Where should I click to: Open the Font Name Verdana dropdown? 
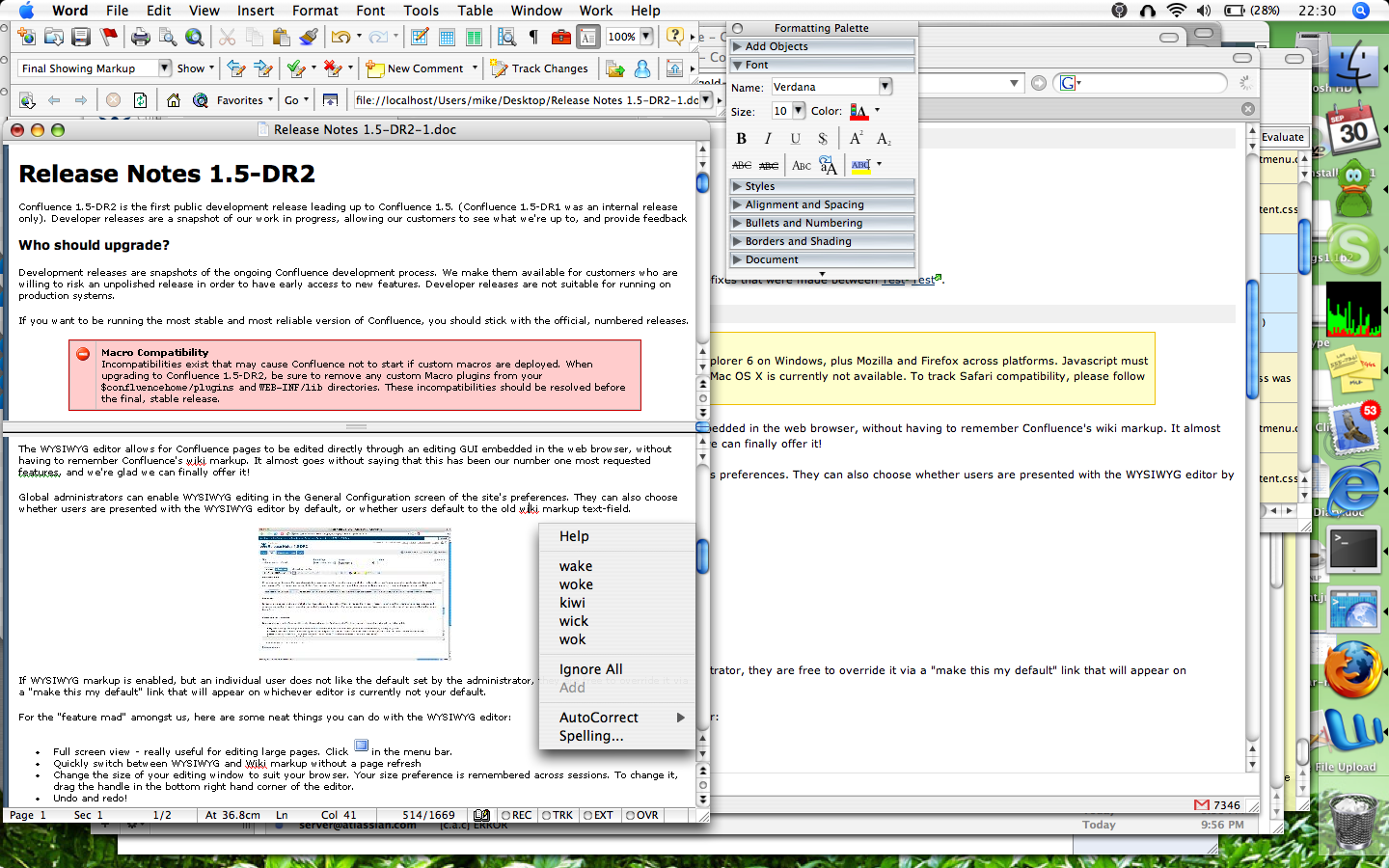(x=885, y=87)
